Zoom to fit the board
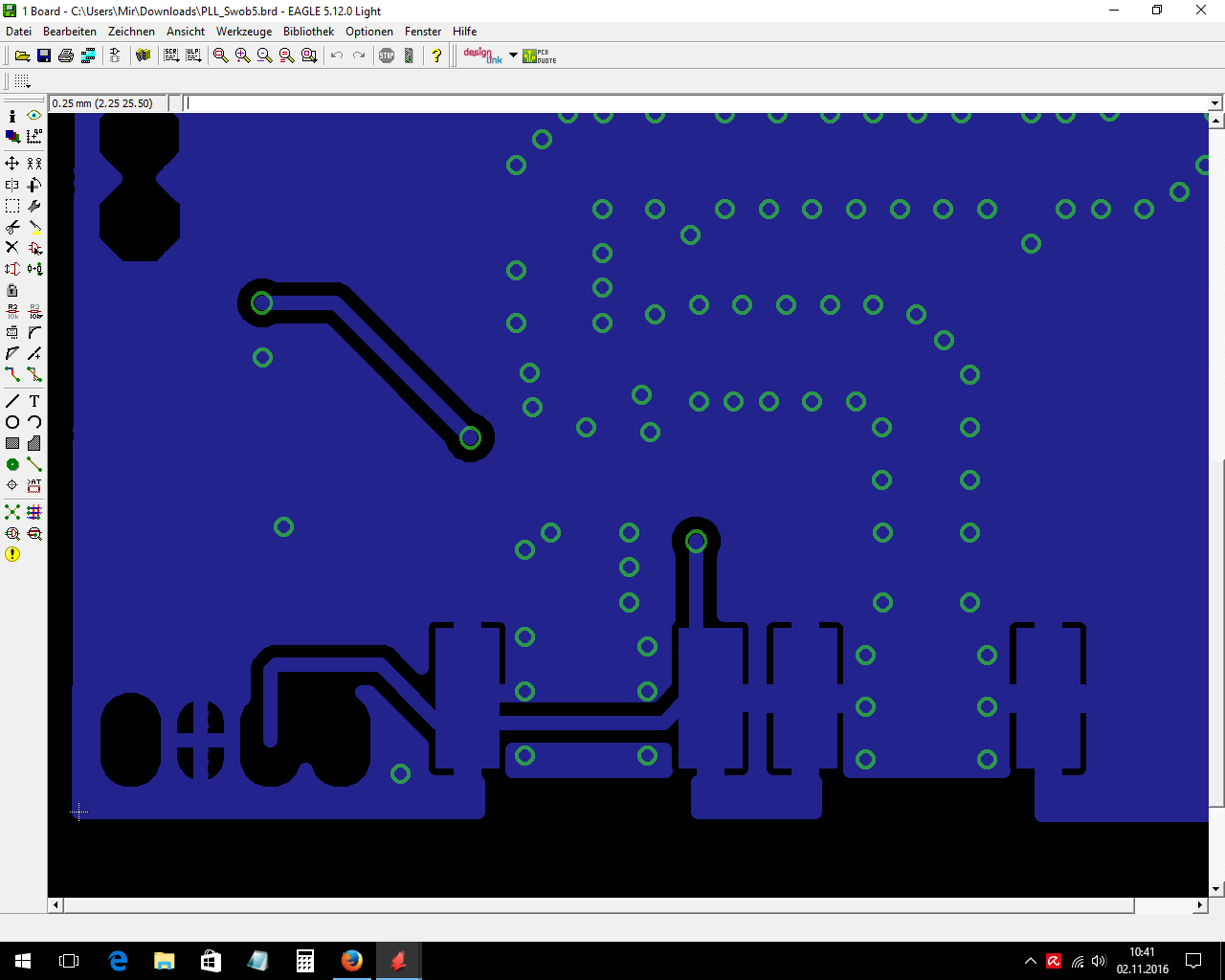1225x980 pixels. coord(220,56)
